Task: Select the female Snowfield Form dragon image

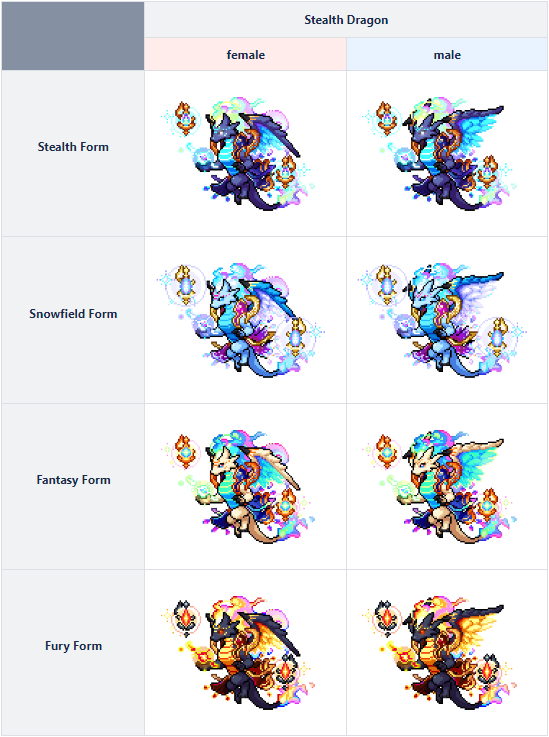Action: point(241,320)
